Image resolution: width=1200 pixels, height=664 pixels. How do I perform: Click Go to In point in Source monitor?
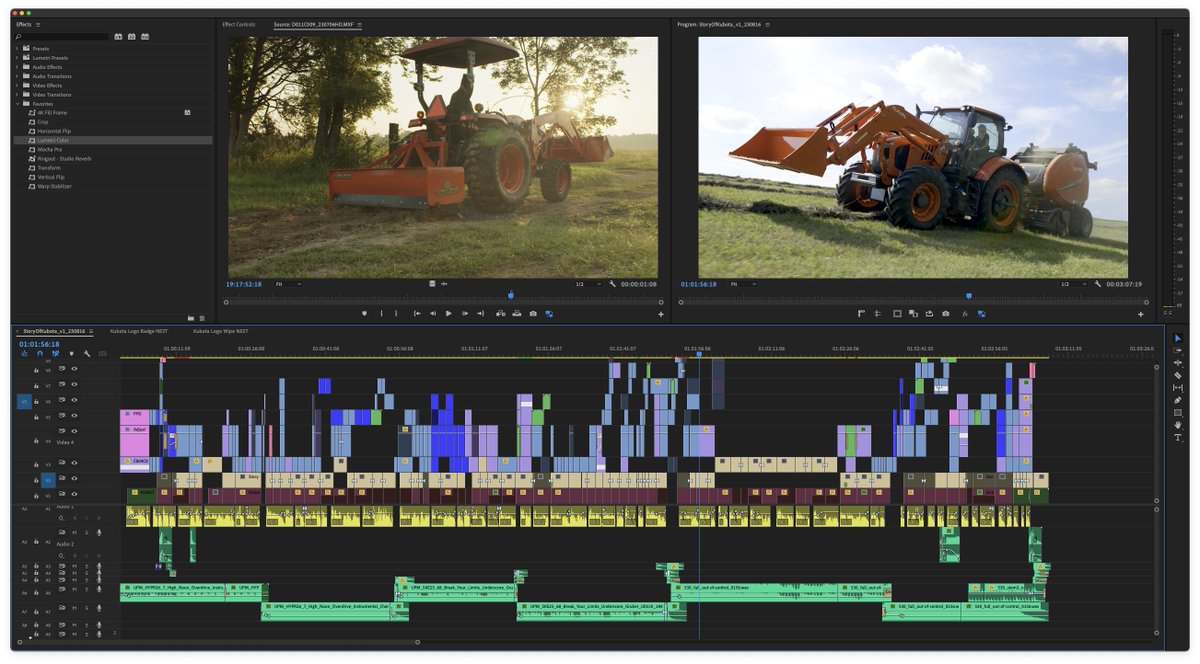point(416,313)
